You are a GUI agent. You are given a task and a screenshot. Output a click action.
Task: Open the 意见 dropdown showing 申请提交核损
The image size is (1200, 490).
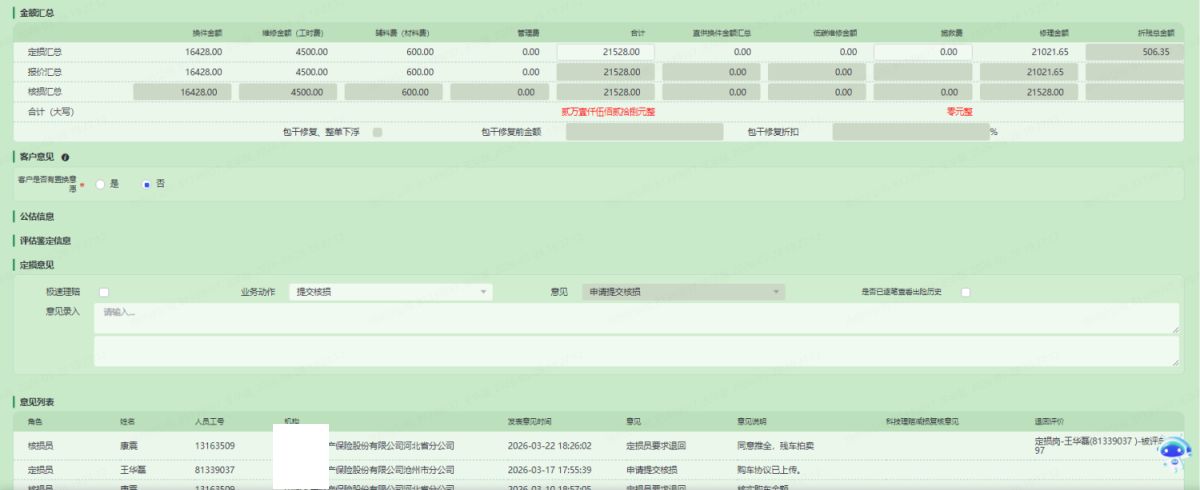(x=683, y=292)
